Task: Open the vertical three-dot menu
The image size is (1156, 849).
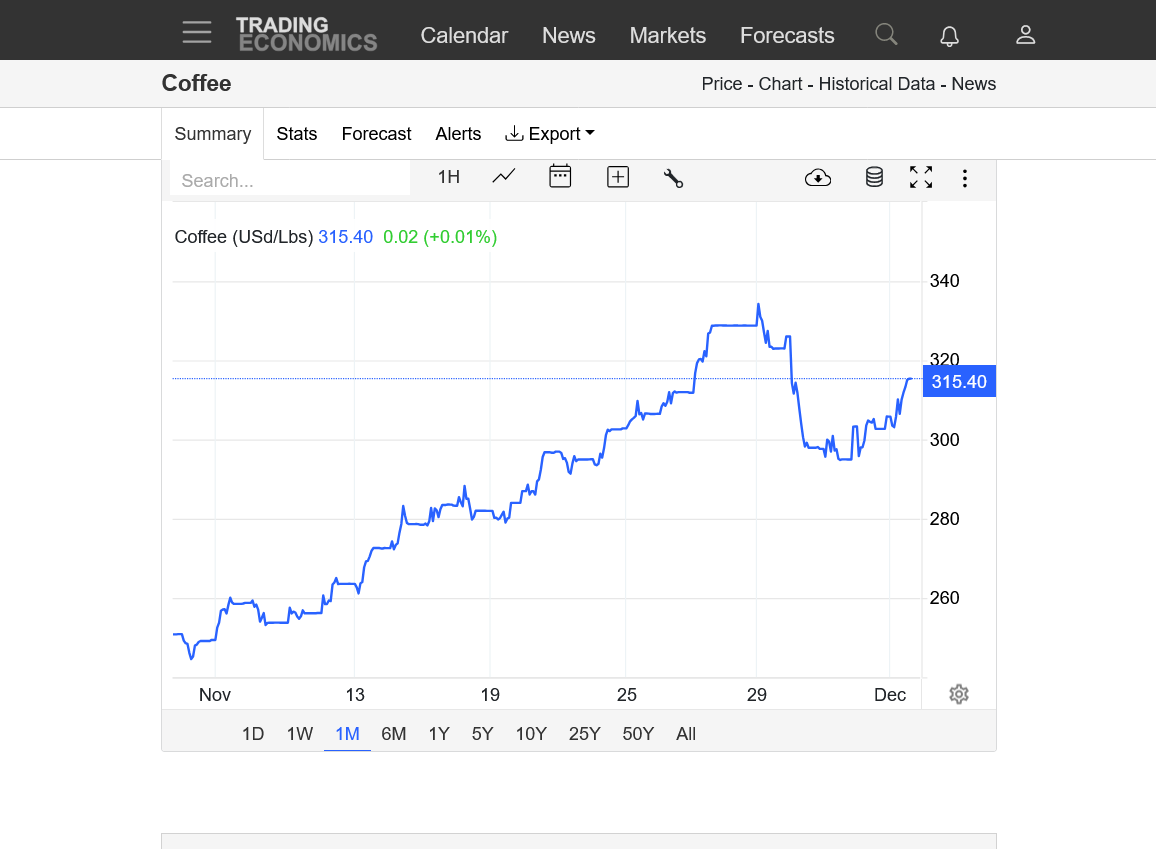Action: click(965, 178)
